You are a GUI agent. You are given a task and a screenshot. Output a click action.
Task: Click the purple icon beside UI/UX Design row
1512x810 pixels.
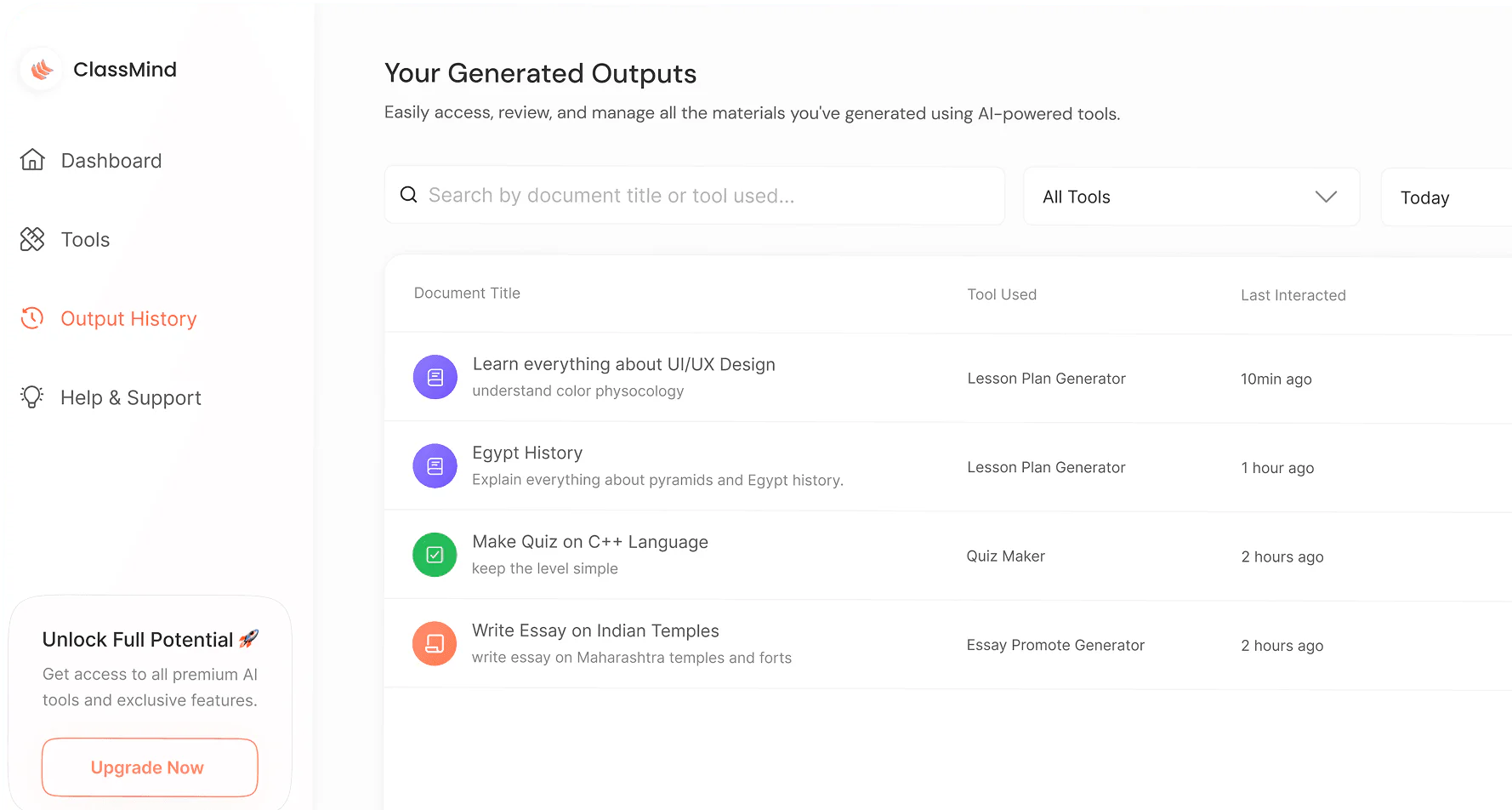click(x=435, y=377)
